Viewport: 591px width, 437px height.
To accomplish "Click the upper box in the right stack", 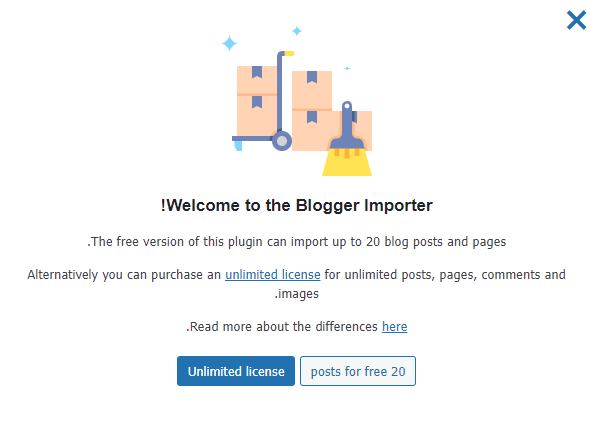I will (312, 90).
